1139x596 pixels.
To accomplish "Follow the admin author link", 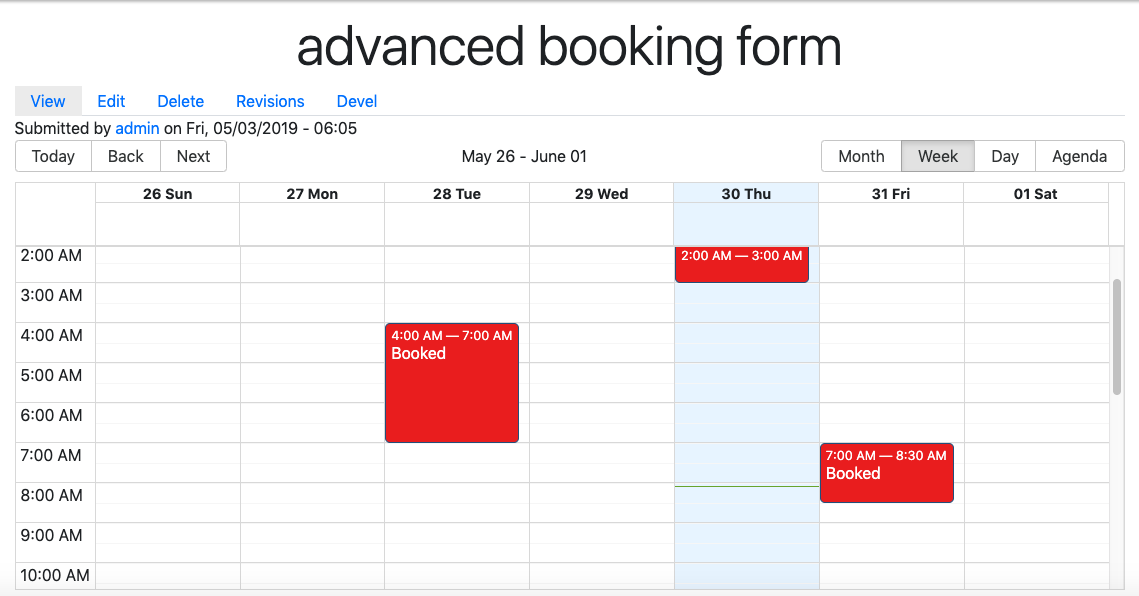I will point(137,128).
